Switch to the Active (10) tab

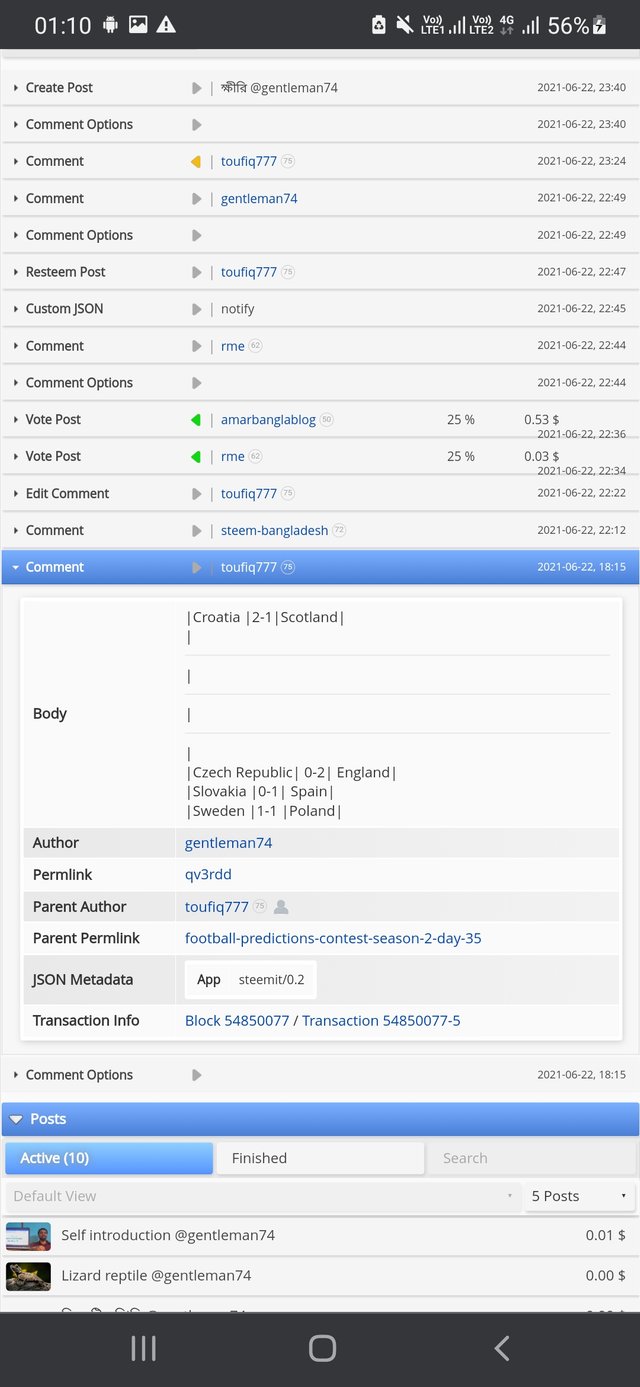pos(108,1158)
